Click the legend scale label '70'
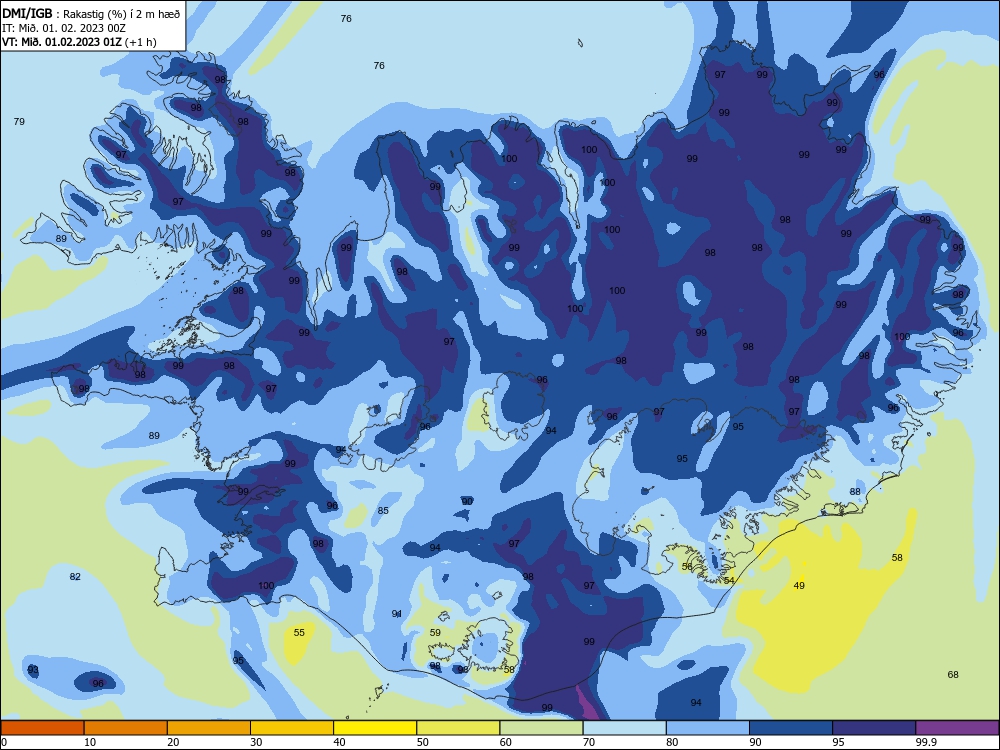The height and width of the screenshot is (750, 1000). point(589,742)
